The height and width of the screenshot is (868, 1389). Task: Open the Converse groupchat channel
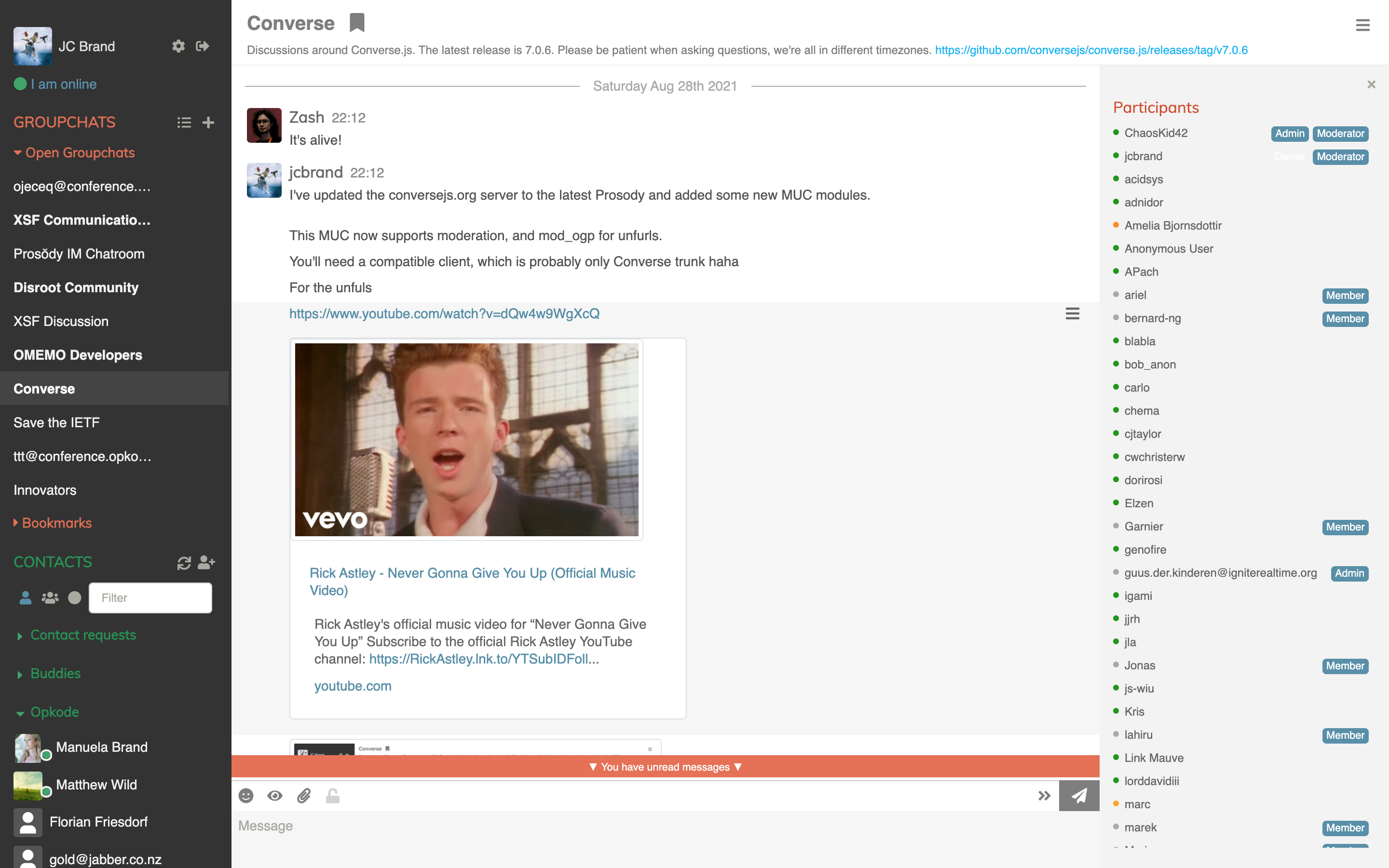[44, 388]
